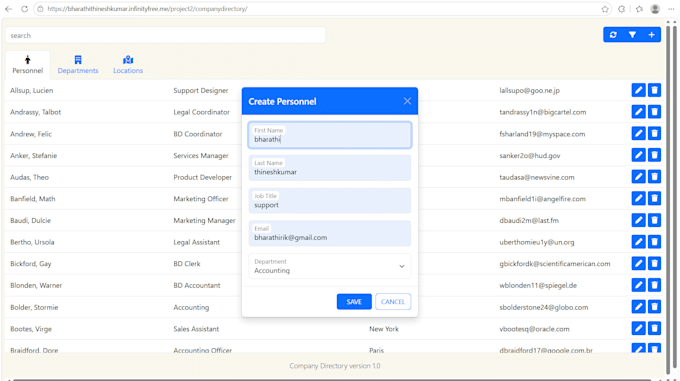This screenshot has width=680, height=381.
Task: Select email tandrassy1n@bigcartel.com
Action: [x=543, y=112]
